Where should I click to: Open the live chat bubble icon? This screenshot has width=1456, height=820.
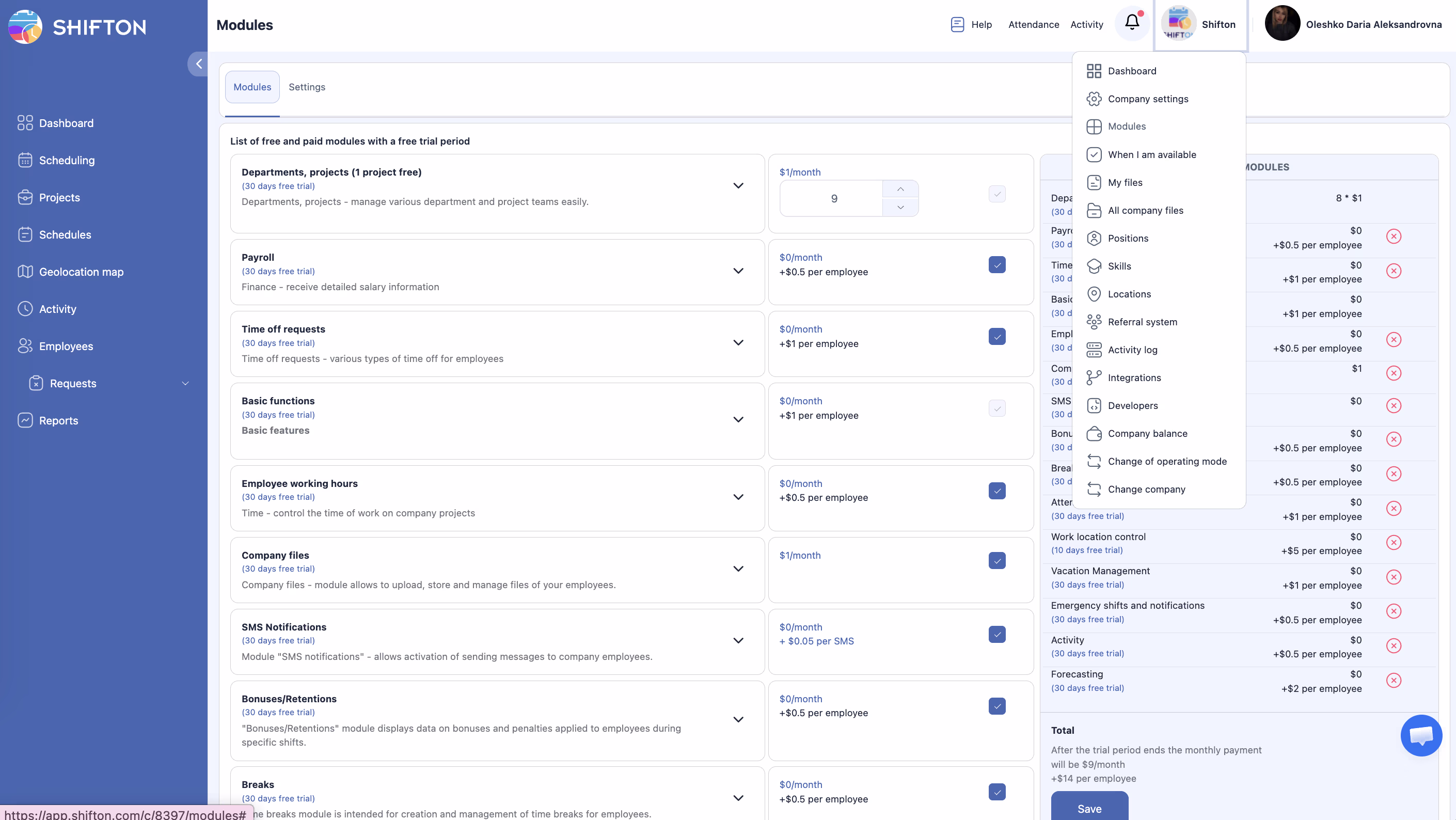[1420, 735]
